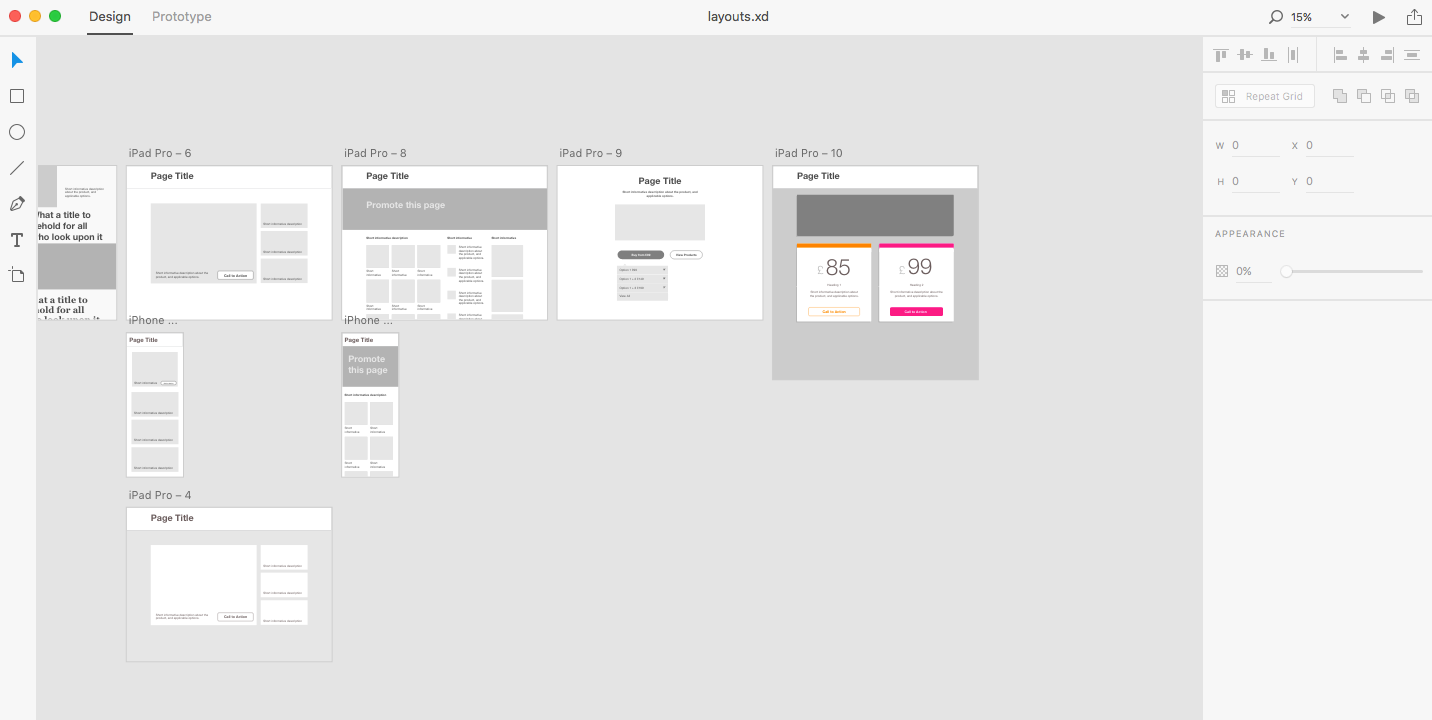Viewport: 1432px width, 720px height.
Task: Click the desktop preview play button
Action: [1379, 17]
